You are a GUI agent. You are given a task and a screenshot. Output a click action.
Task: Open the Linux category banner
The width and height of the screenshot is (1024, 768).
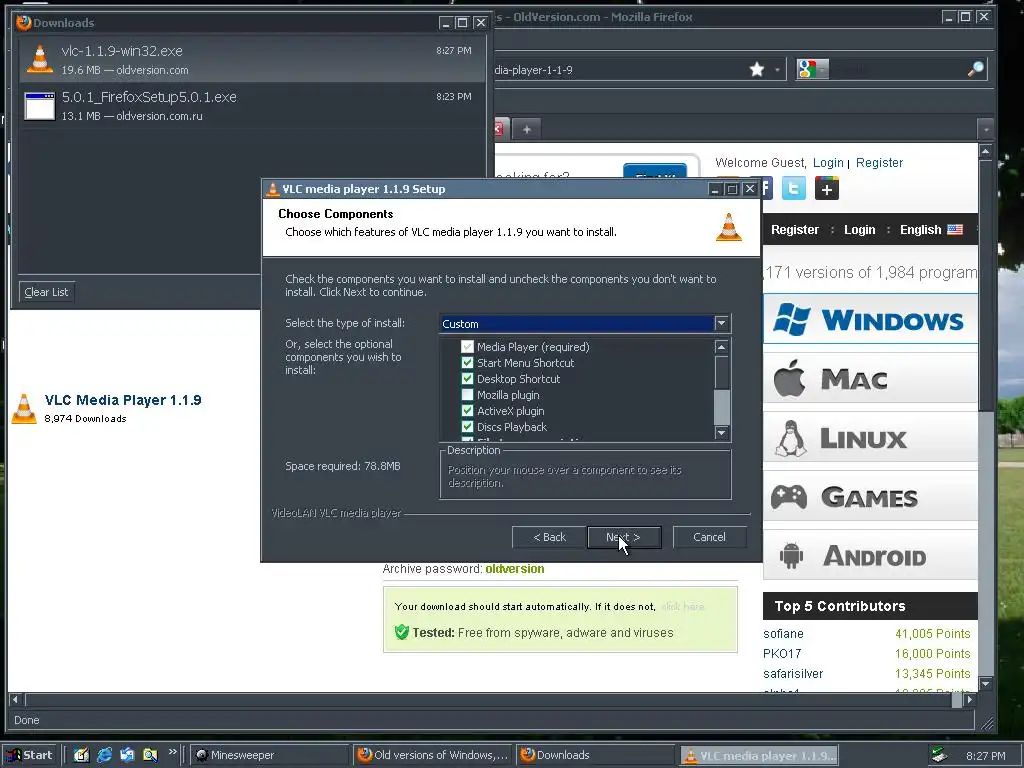tap(870, 437)
